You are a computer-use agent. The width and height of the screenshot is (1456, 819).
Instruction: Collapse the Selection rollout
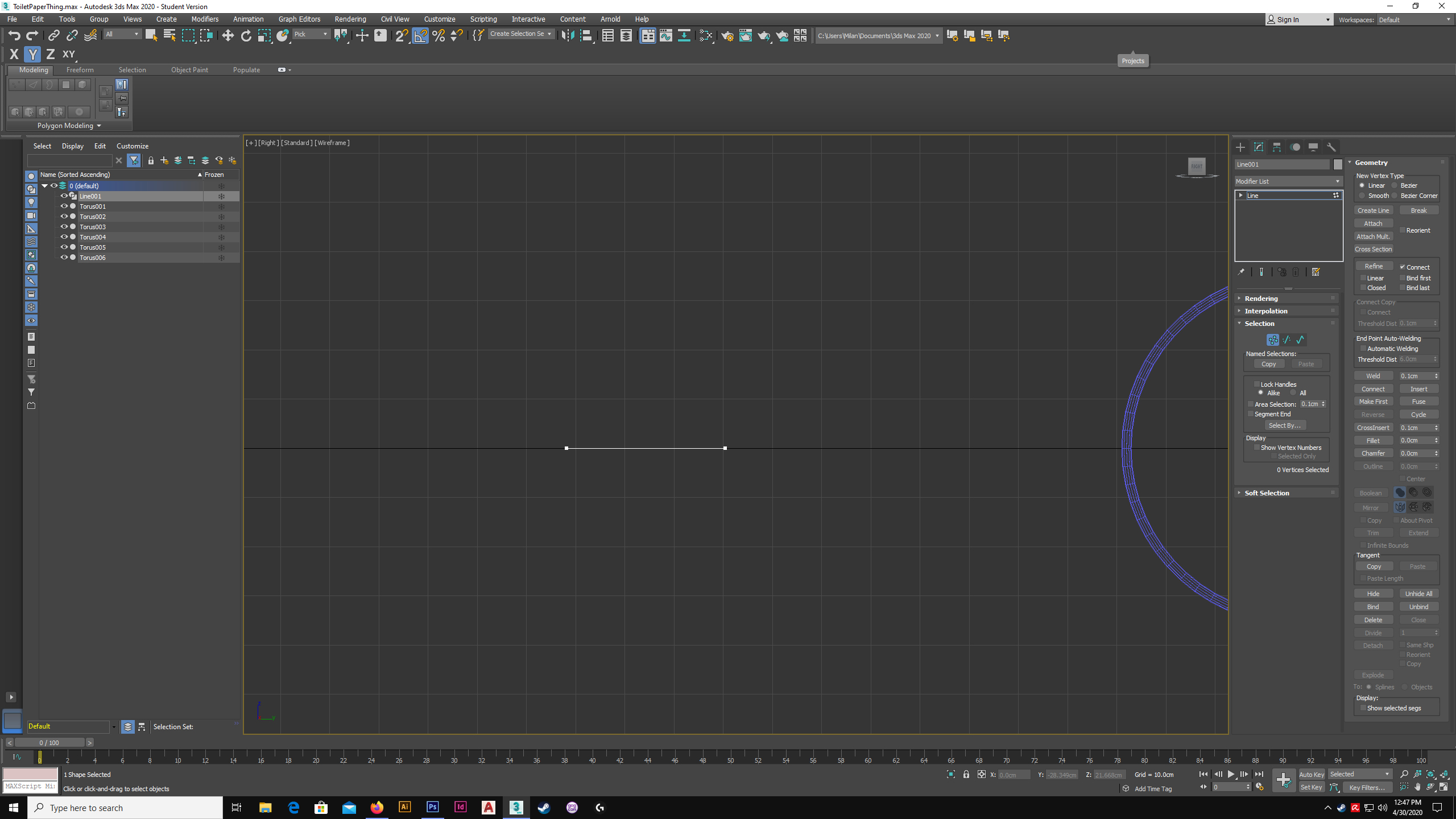pyautogui.click(x=1288, y=324)
